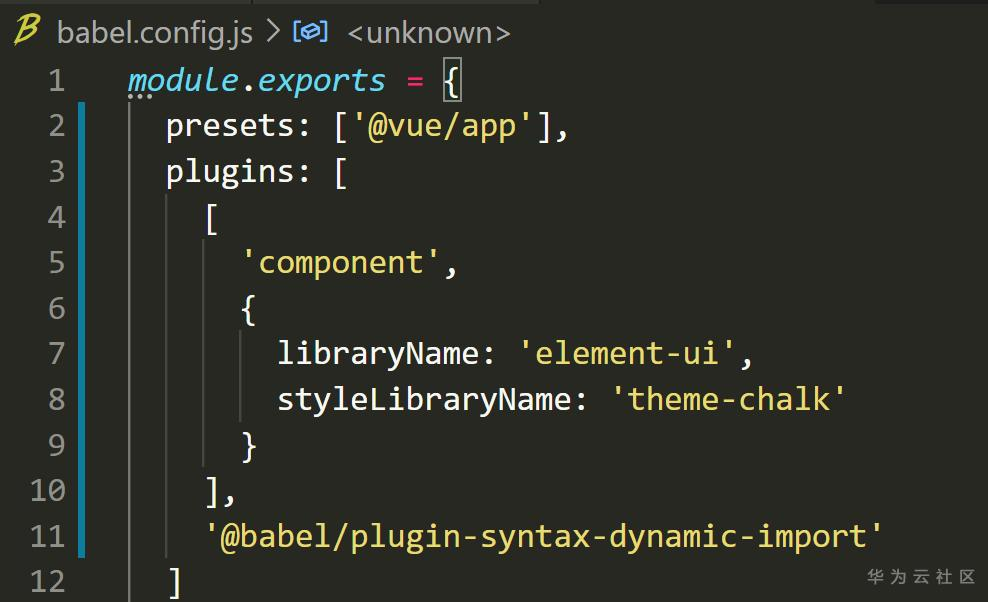Viewport: 988px width, 602px height.
Task: Click line number 10 in gutter
Action: (x=48, y=490)
